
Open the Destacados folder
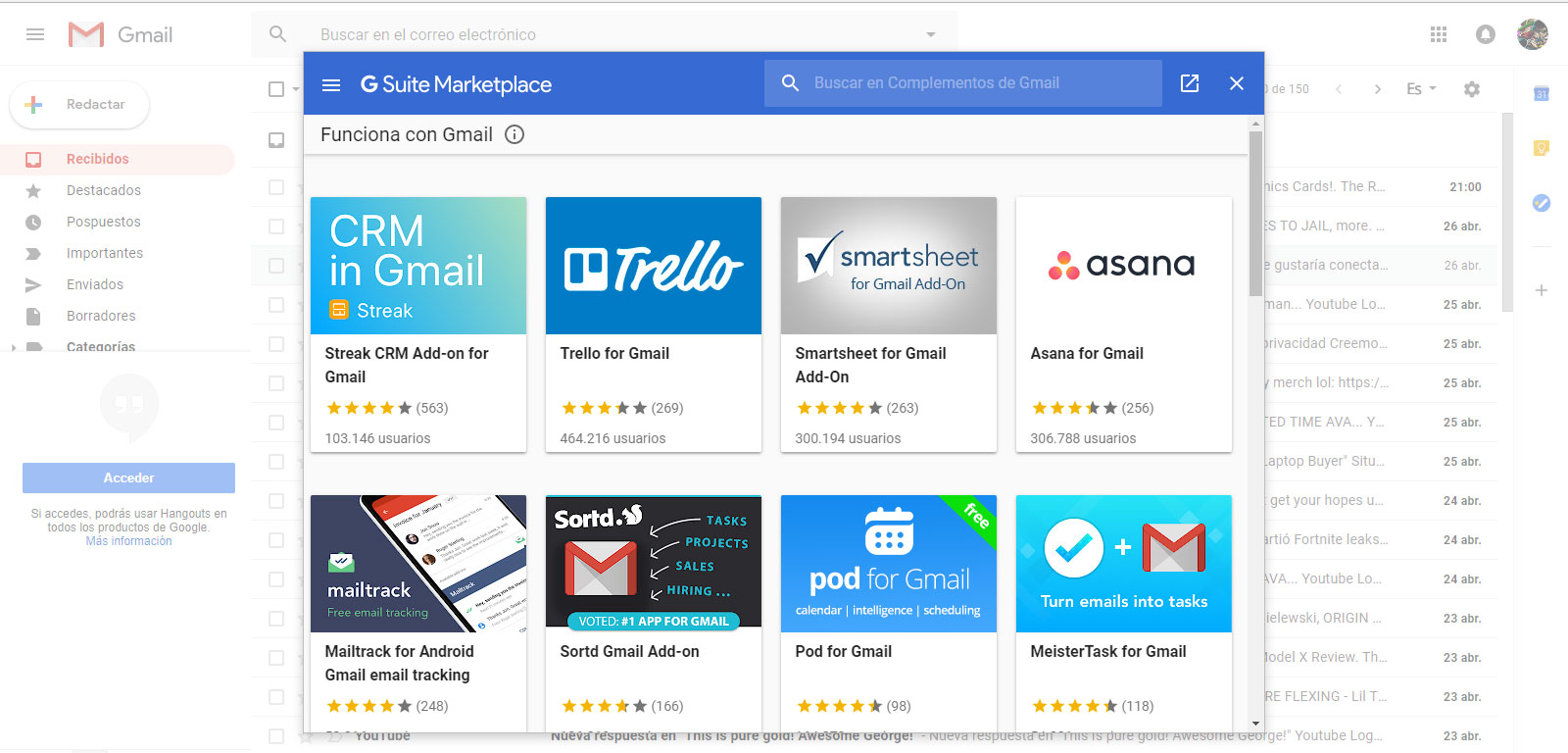[103, 190]
